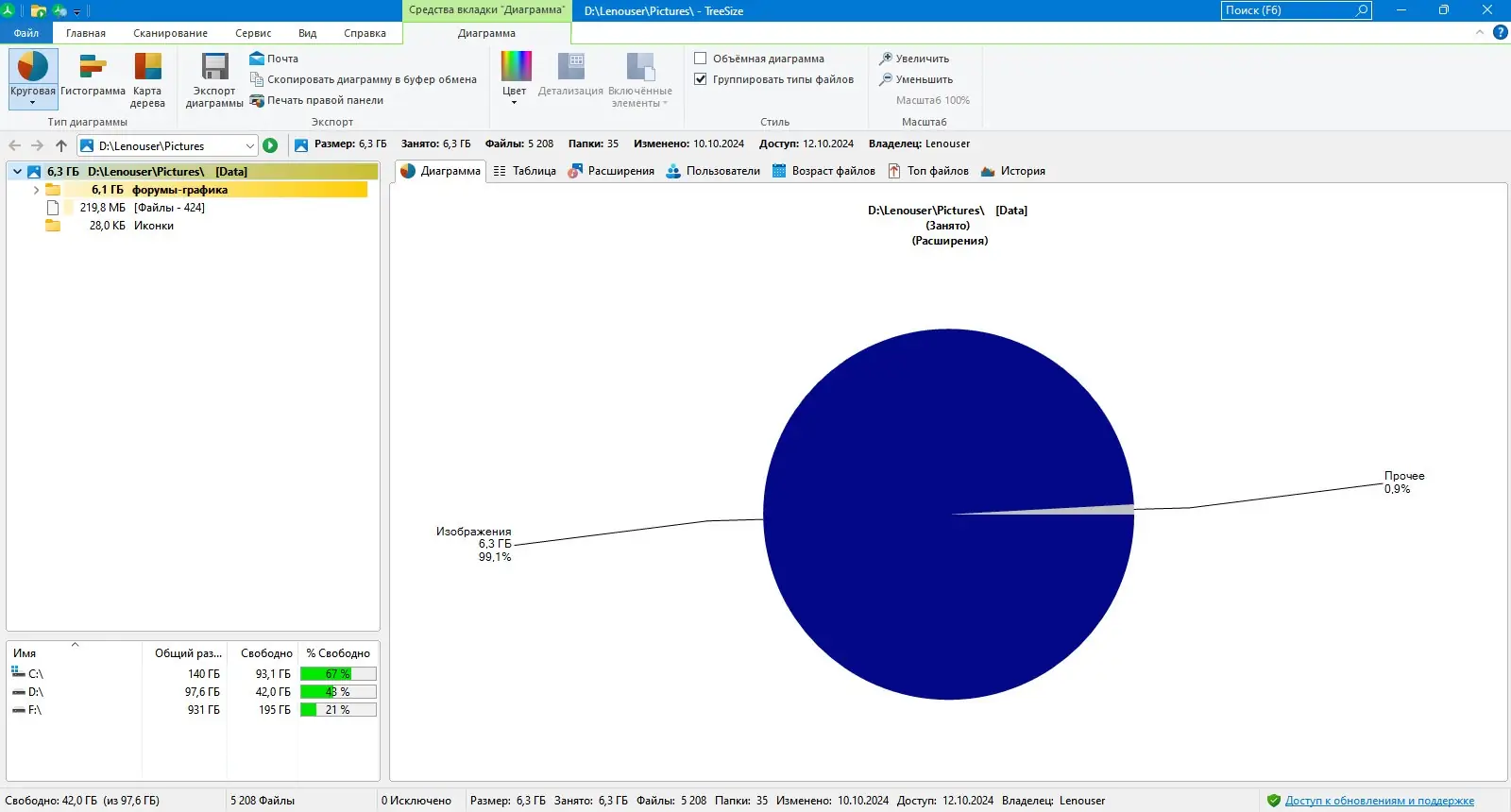This screenshot has width=1511, height=812.
Task: Switch to Расширения view tab
Action: point(611,171)
